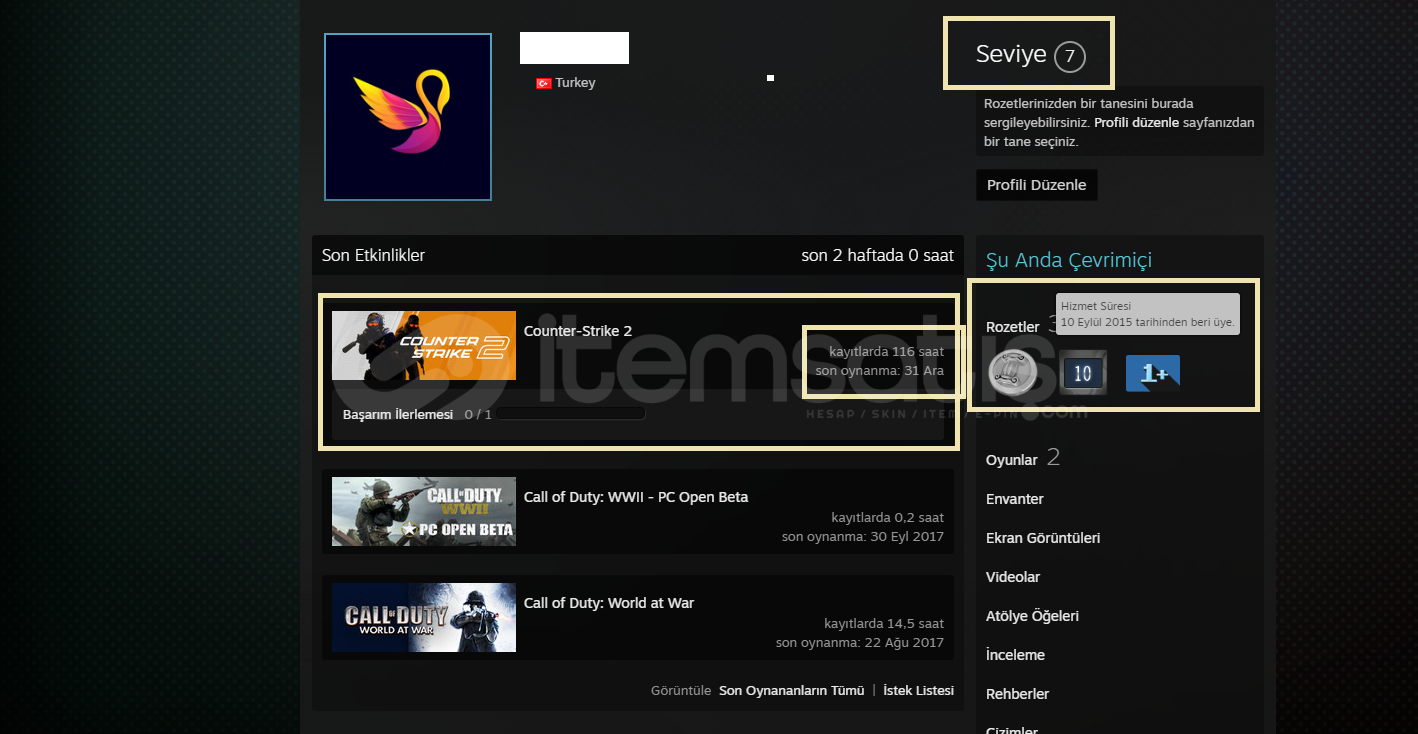Open the İnceleme reviews link
Image resolution: width=1418 pixels, height=734 pixels.
[1015, 655]
